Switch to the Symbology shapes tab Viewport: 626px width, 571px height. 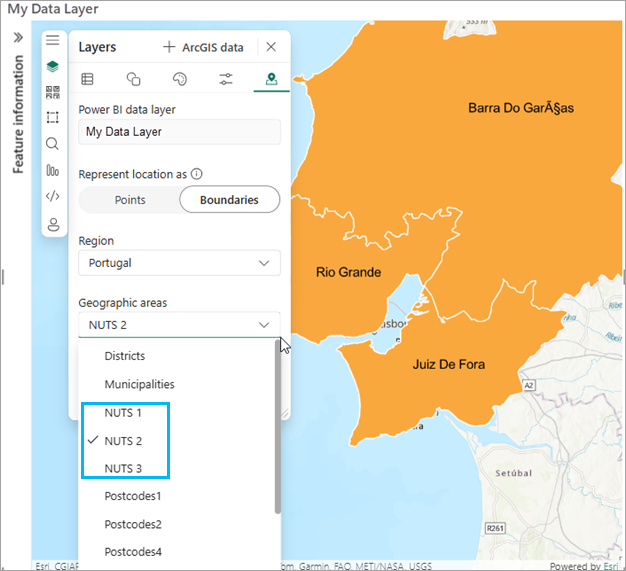(x=133, y=79)
